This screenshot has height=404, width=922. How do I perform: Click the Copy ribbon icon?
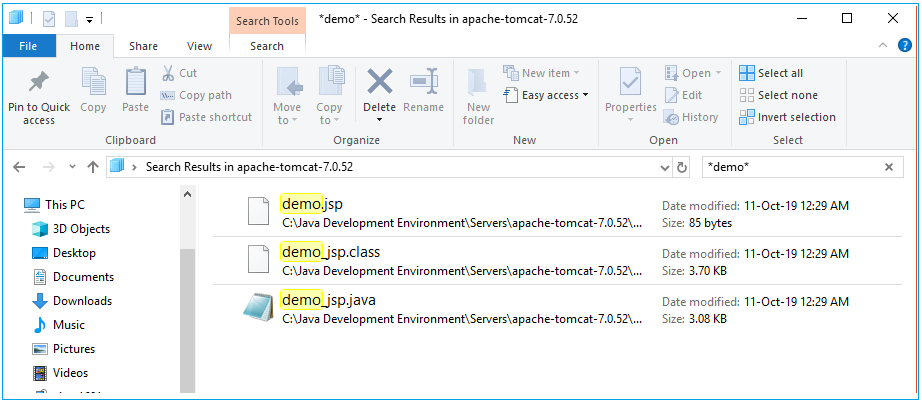(x=93, y=82)
